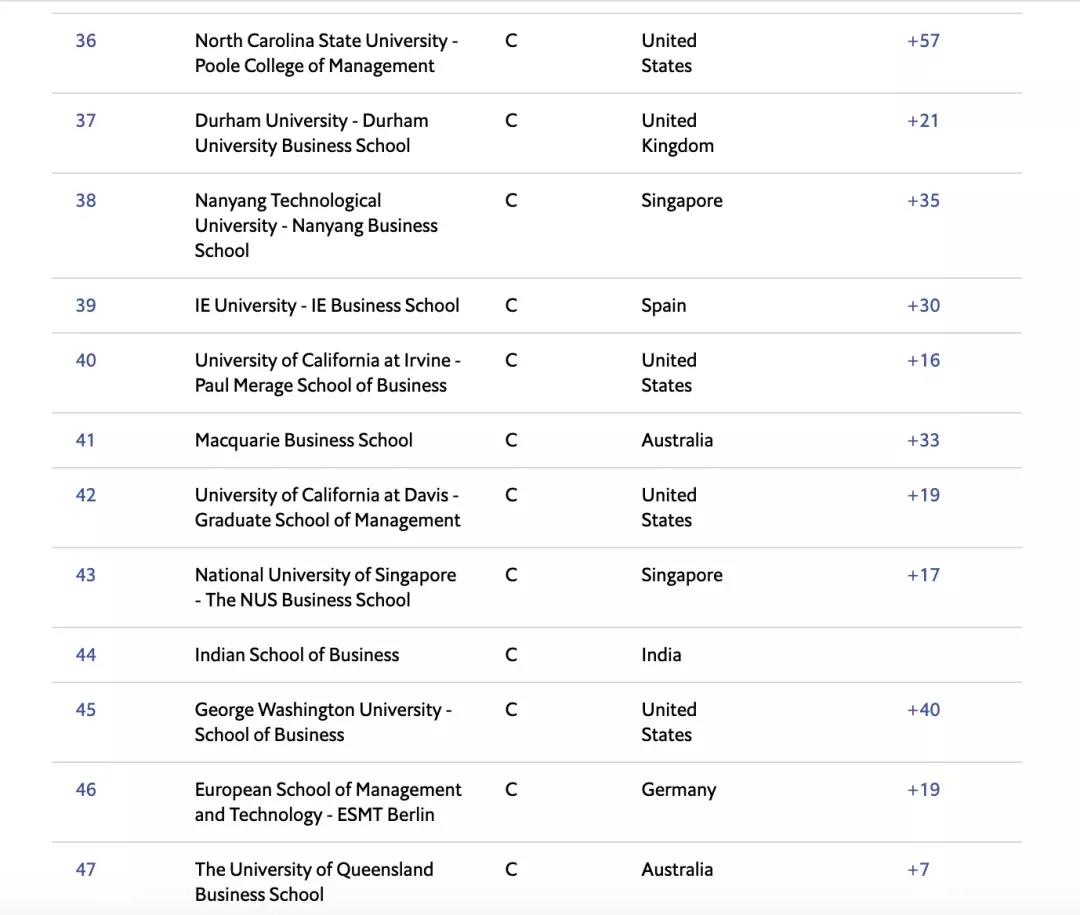Click Indian School of Business
Screen dimensions: 1080x915
pyautogui.click(x=297, y=655)
